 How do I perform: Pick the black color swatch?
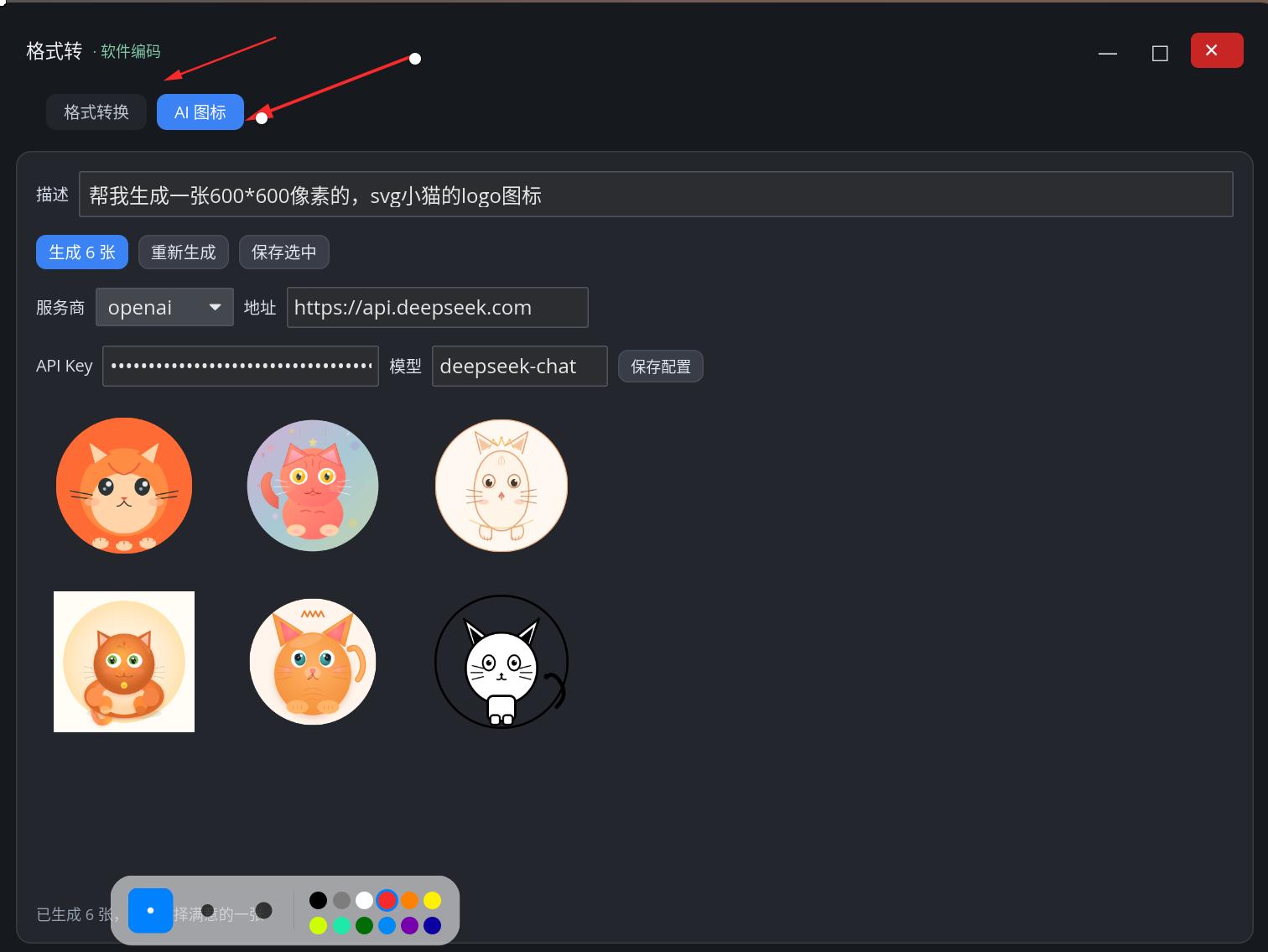point(319,901)
